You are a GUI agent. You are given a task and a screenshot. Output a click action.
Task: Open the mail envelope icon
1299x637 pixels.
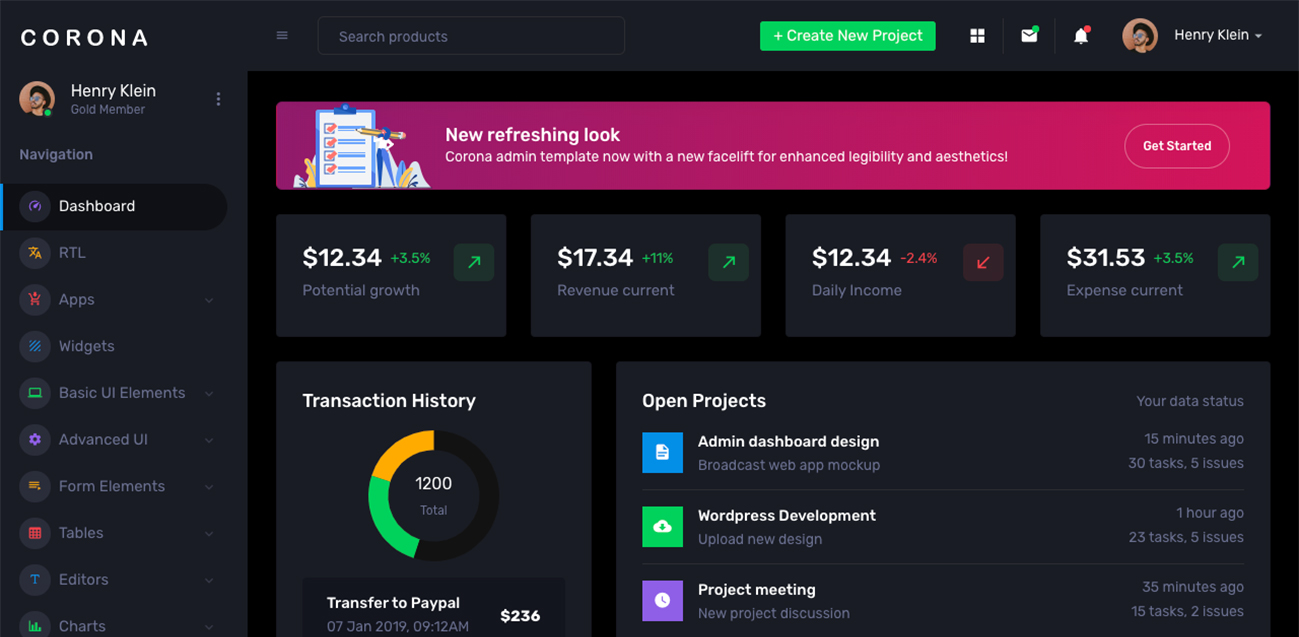pos(1028,36)
